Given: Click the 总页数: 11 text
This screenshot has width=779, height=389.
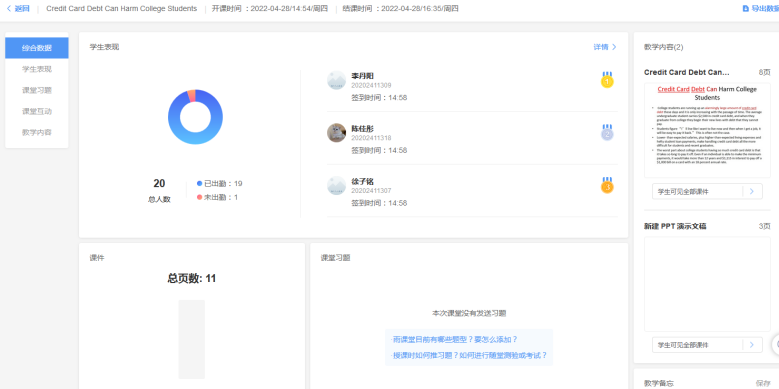Looking at the screenshot, I should click(x=192, y=278).
